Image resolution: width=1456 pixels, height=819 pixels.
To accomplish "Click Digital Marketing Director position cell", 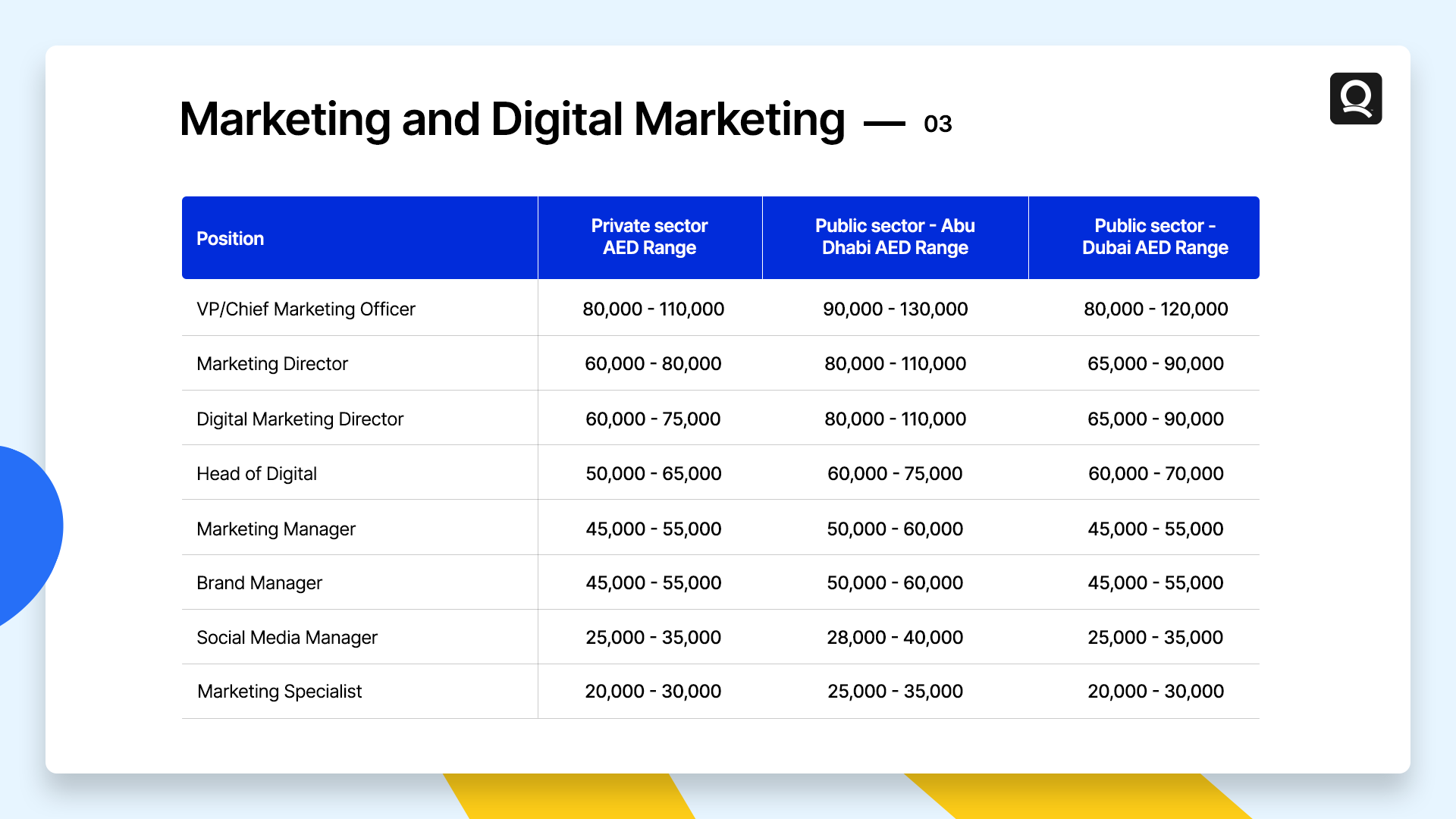I will coord(300,419).
